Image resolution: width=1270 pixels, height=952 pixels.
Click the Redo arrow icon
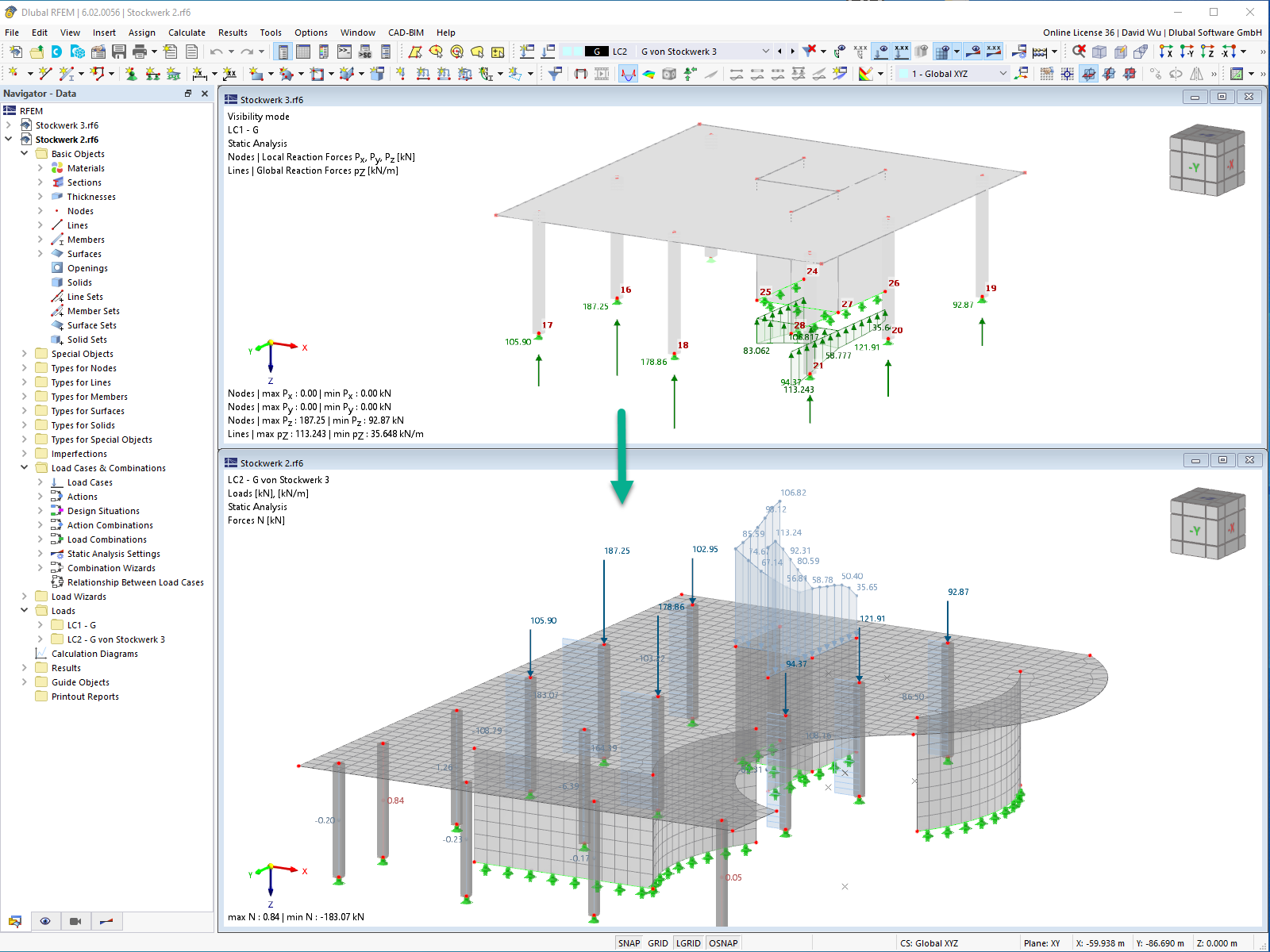(247, 52)
